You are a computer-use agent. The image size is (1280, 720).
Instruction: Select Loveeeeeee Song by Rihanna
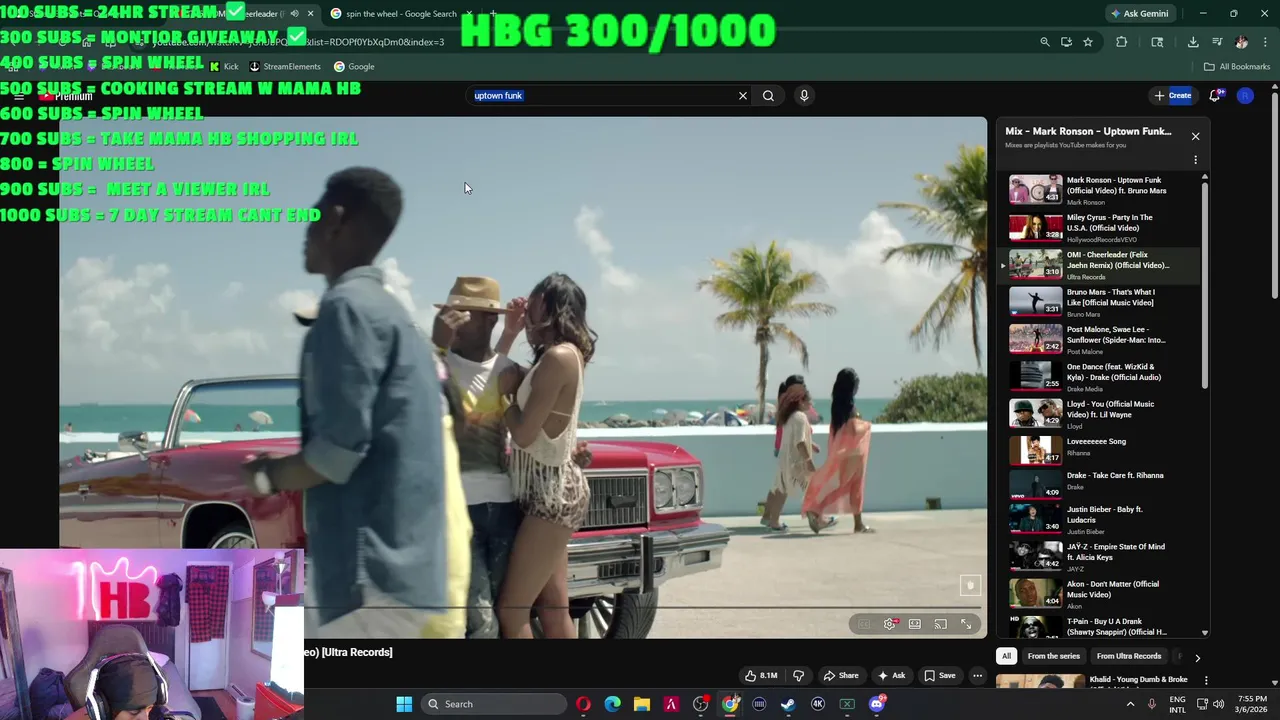1100,451
